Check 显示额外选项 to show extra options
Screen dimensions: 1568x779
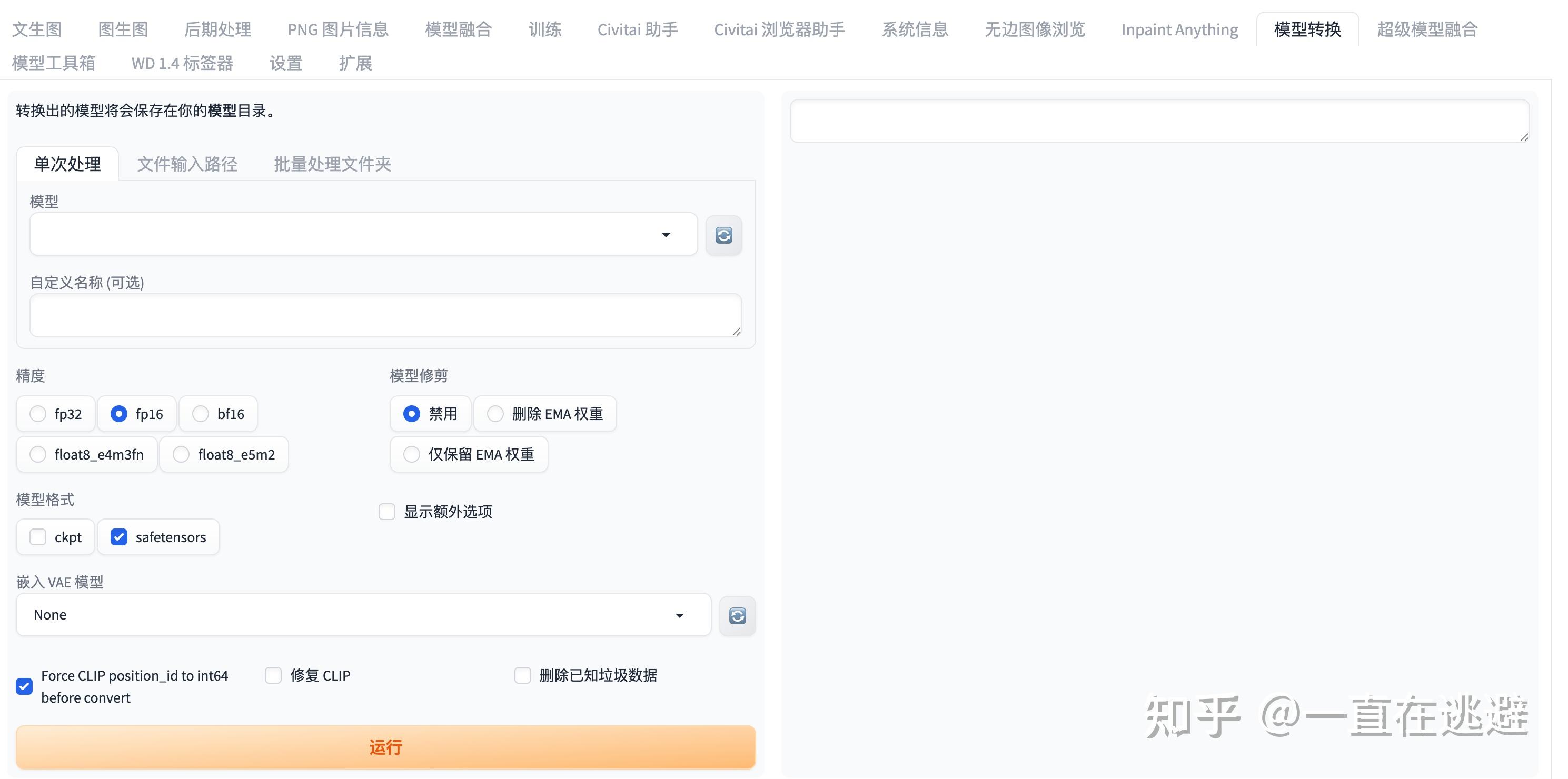pos(387,511)
